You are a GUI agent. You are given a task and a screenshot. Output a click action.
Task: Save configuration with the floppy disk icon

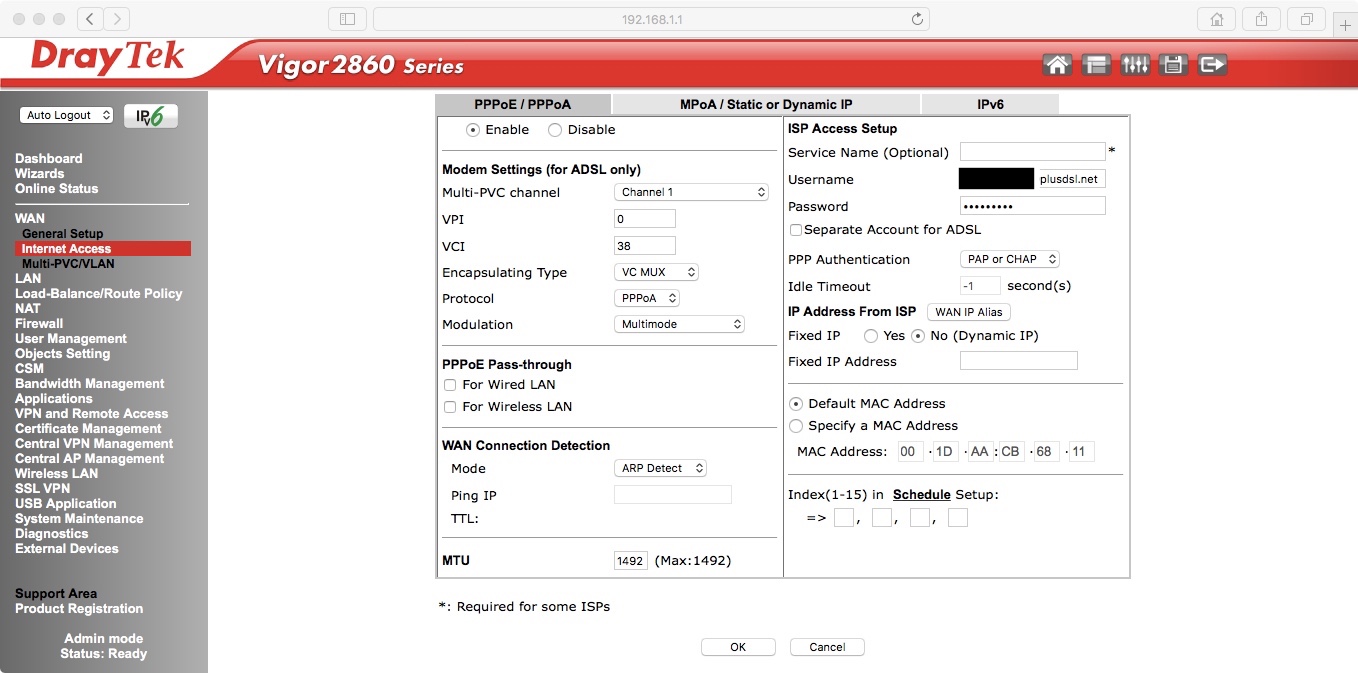(x=1173, y=63)
